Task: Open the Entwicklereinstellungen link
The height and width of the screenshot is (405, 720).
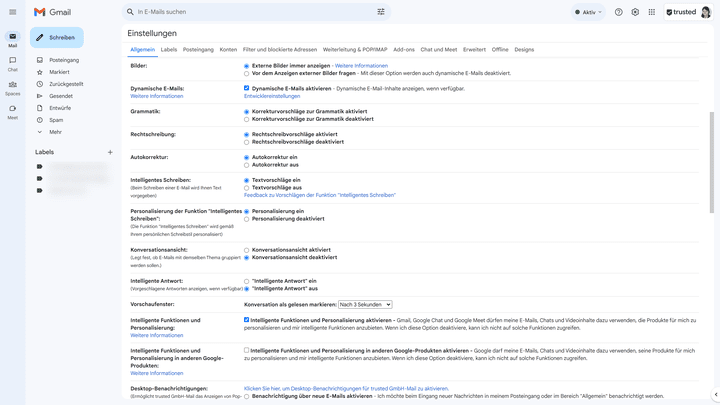Action: [x=272, y=96]
